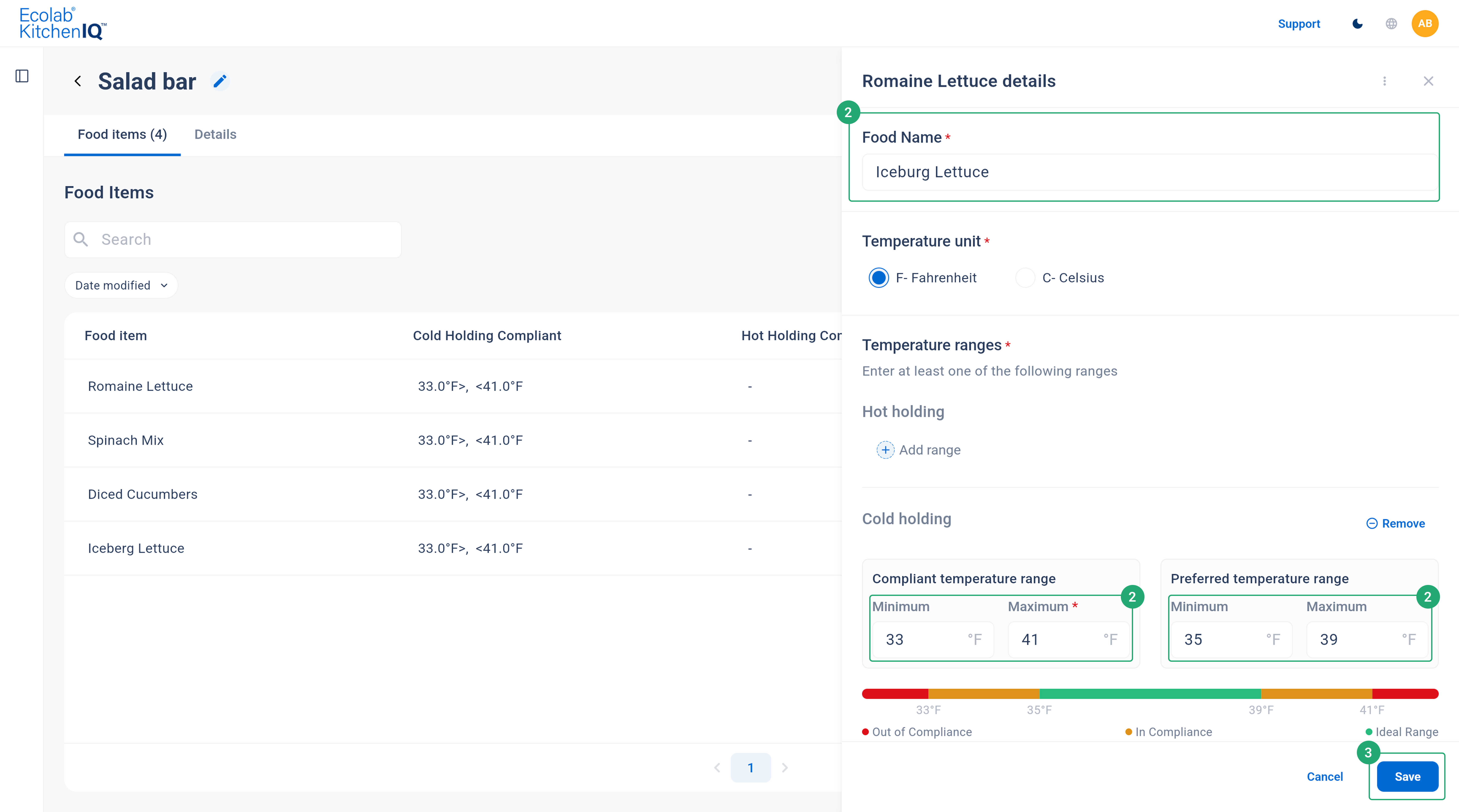Click the 35°F label under the range bar

[1039, 710]
